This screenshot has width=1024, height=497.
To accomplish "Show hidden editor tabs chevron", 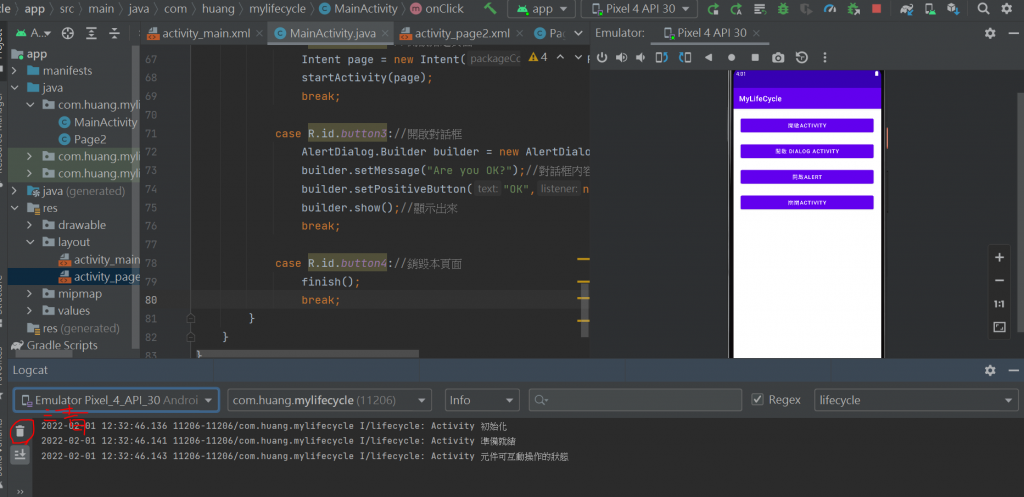I will (x=579, y=33).
